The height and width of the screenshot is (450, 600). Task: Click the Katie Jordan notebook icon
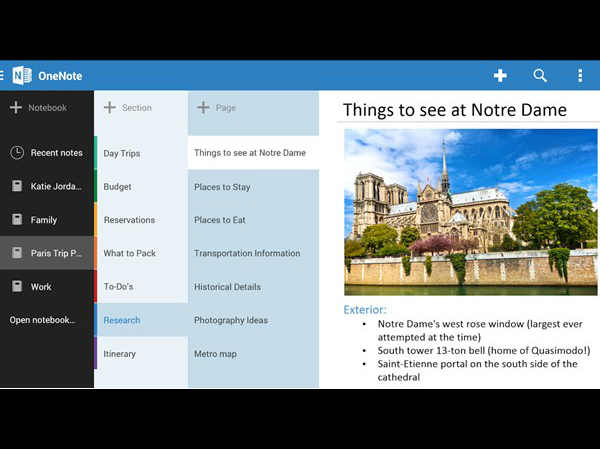coord(17,186)
